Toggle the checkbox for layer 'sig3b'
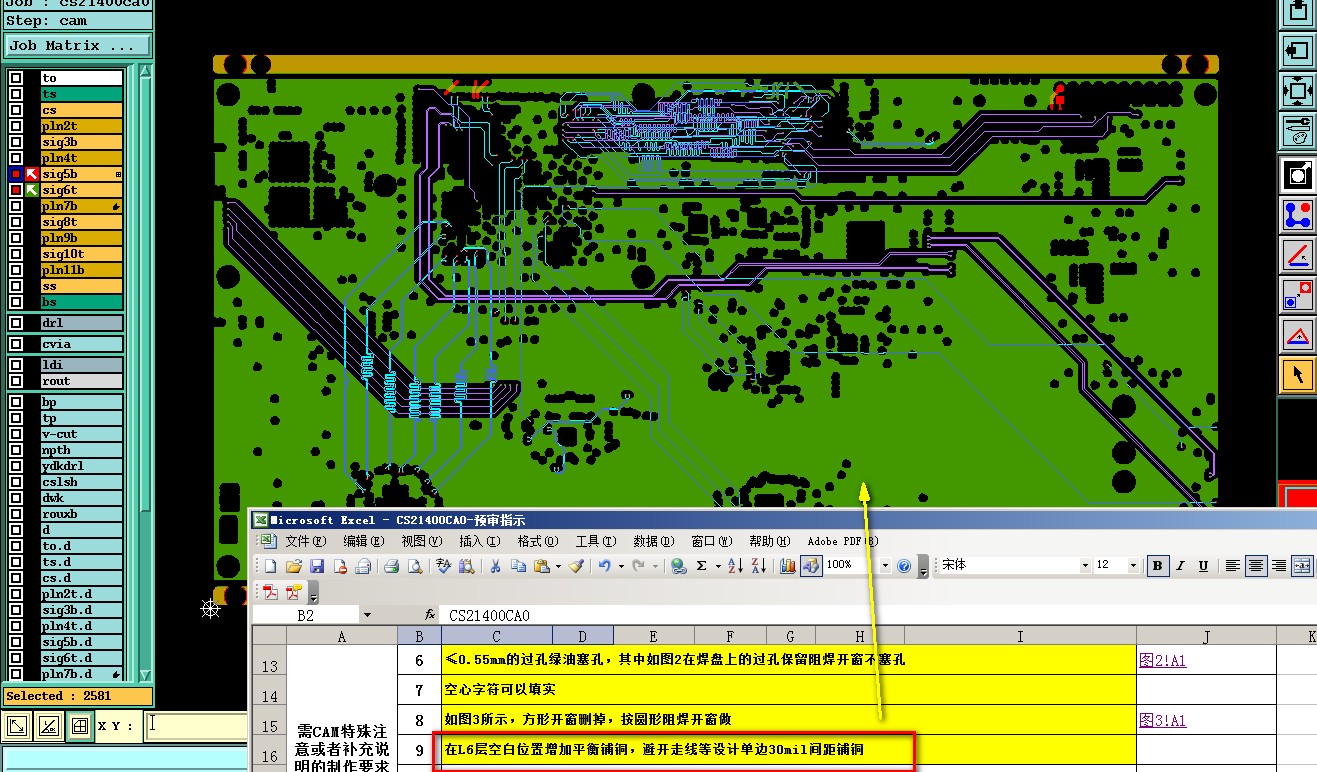This screenshot has height=772, width=1317. click(x=16, y=142)
